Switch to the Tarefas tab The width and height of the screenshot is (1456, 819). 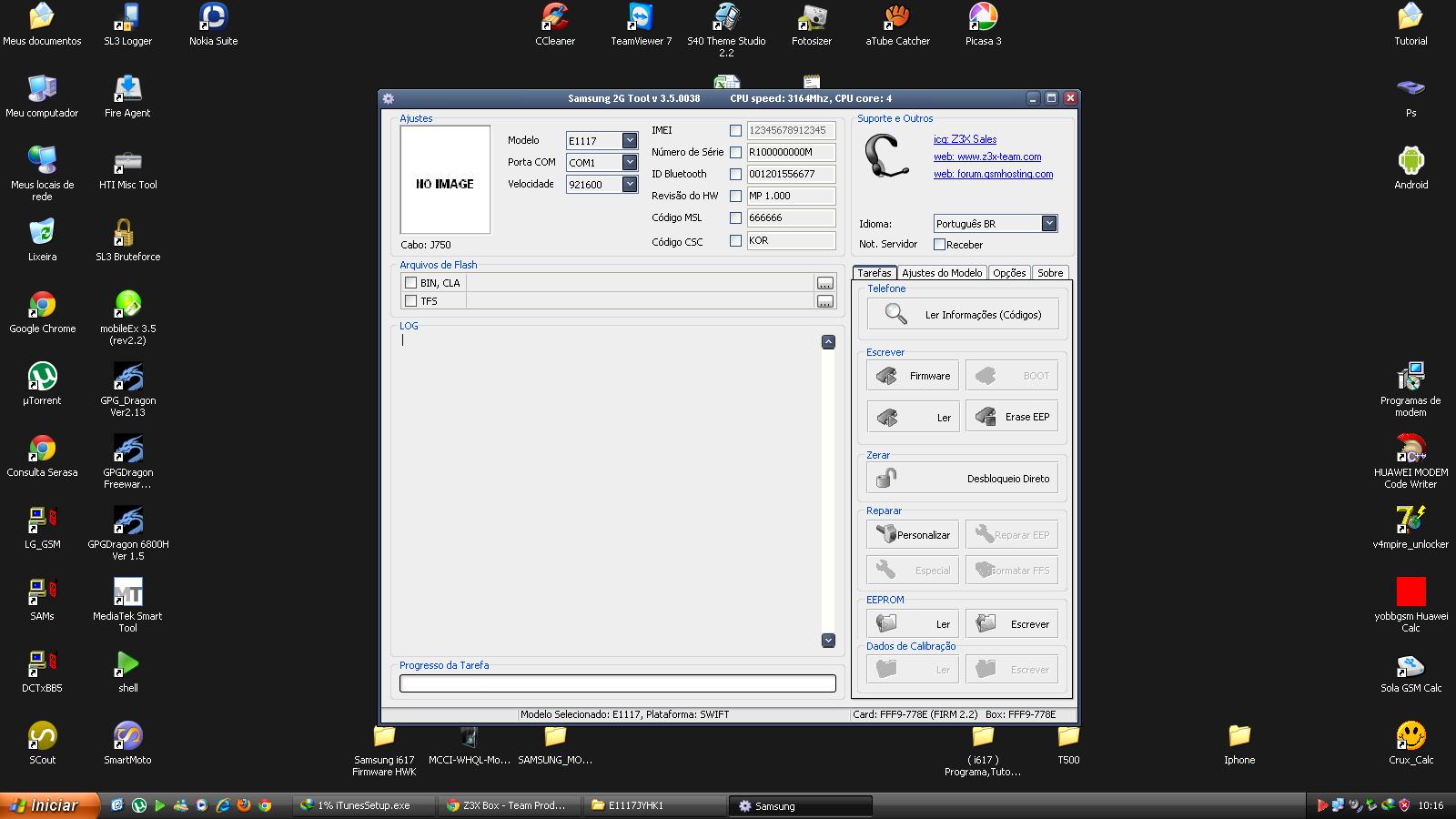pyautogui.click(x=875, y=273)
